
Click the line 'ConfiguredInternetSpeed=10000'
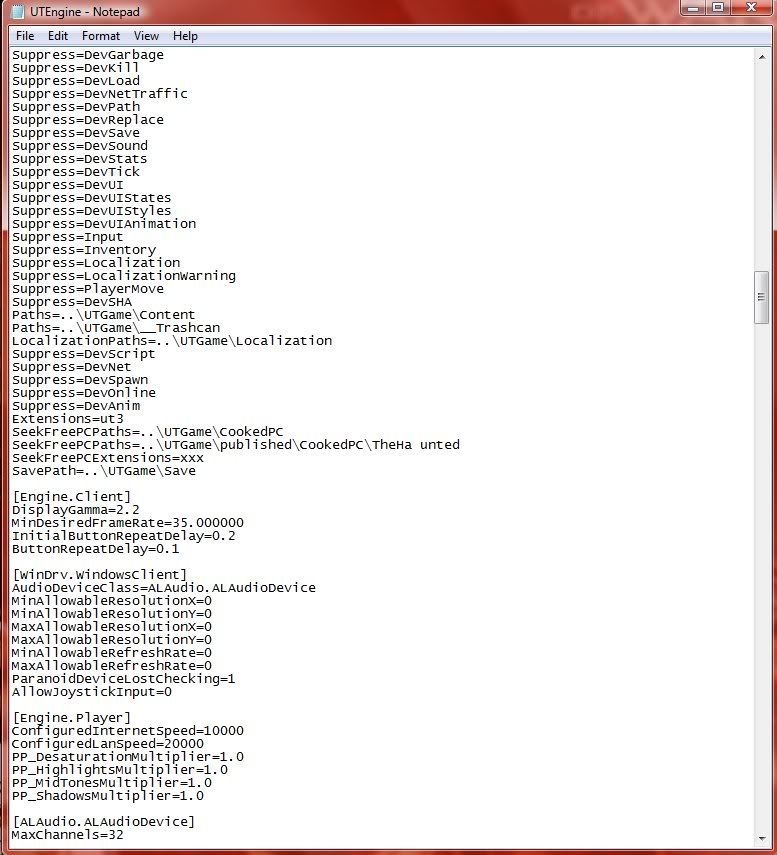point(128,731)
